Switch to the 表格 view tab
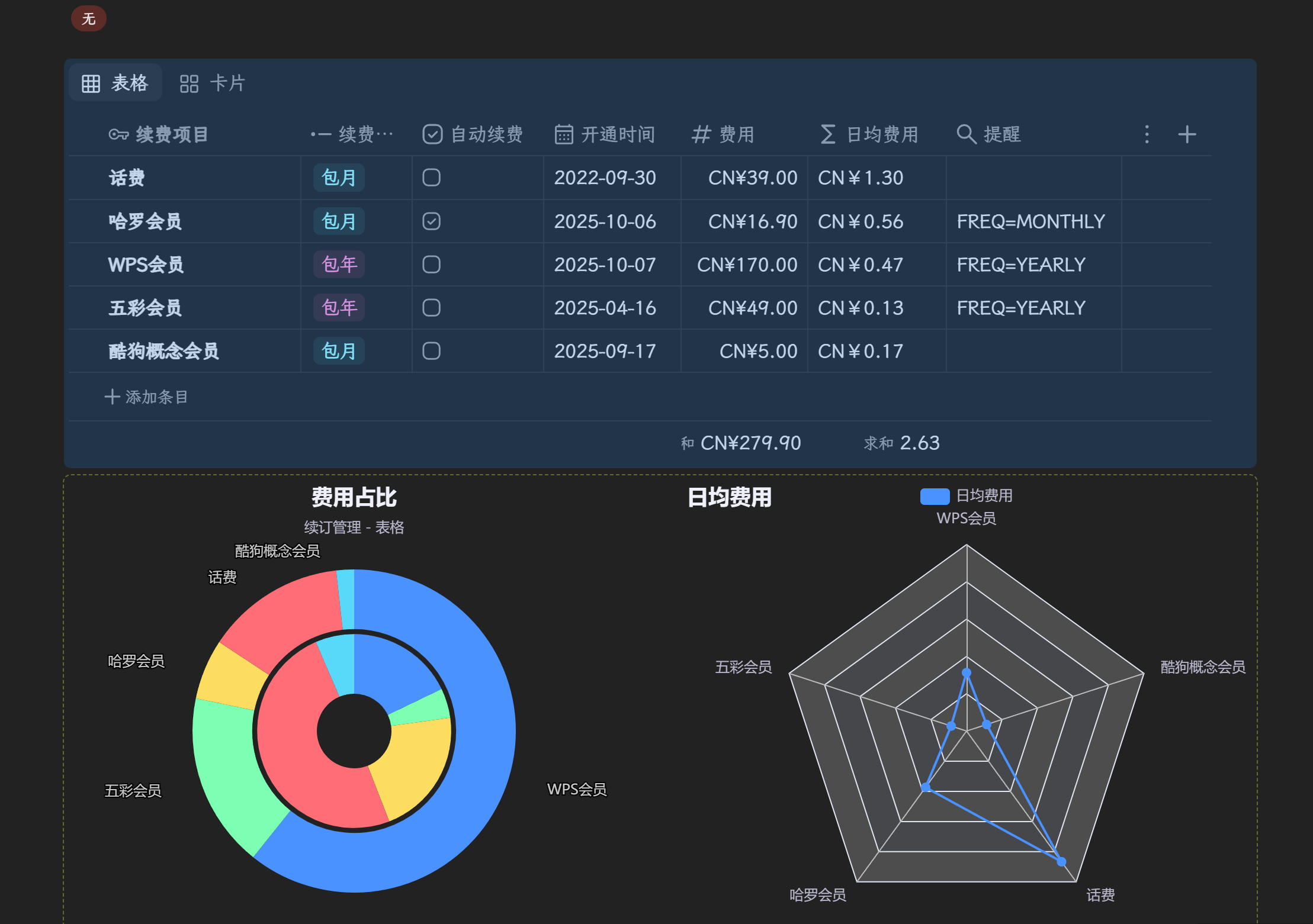The width and height of the screenshot is (1313, 924). pos(115,83)
